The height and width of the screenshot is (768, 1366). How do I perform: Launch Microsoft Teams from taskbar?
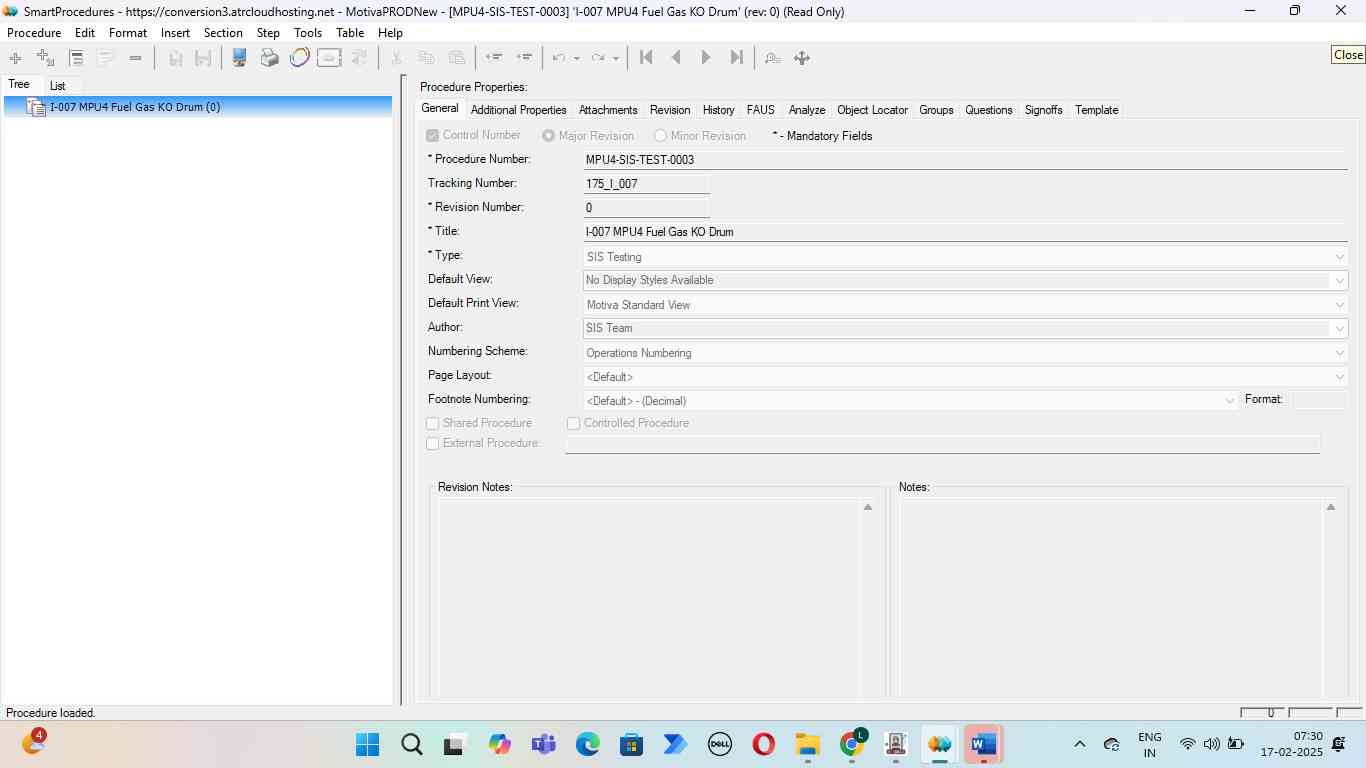[x=543, y=745]
